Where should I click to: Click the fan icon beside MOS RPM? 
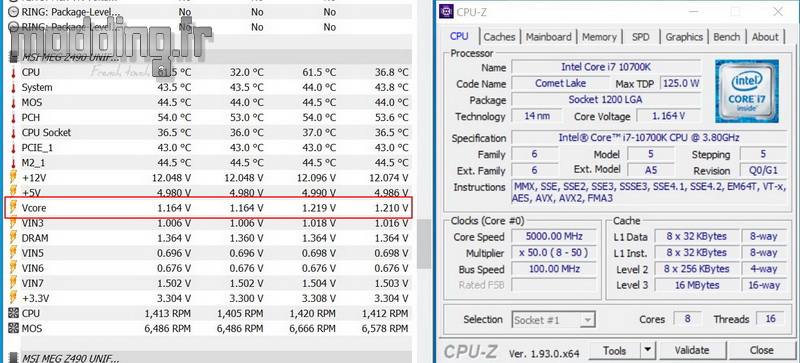[13, 328]
